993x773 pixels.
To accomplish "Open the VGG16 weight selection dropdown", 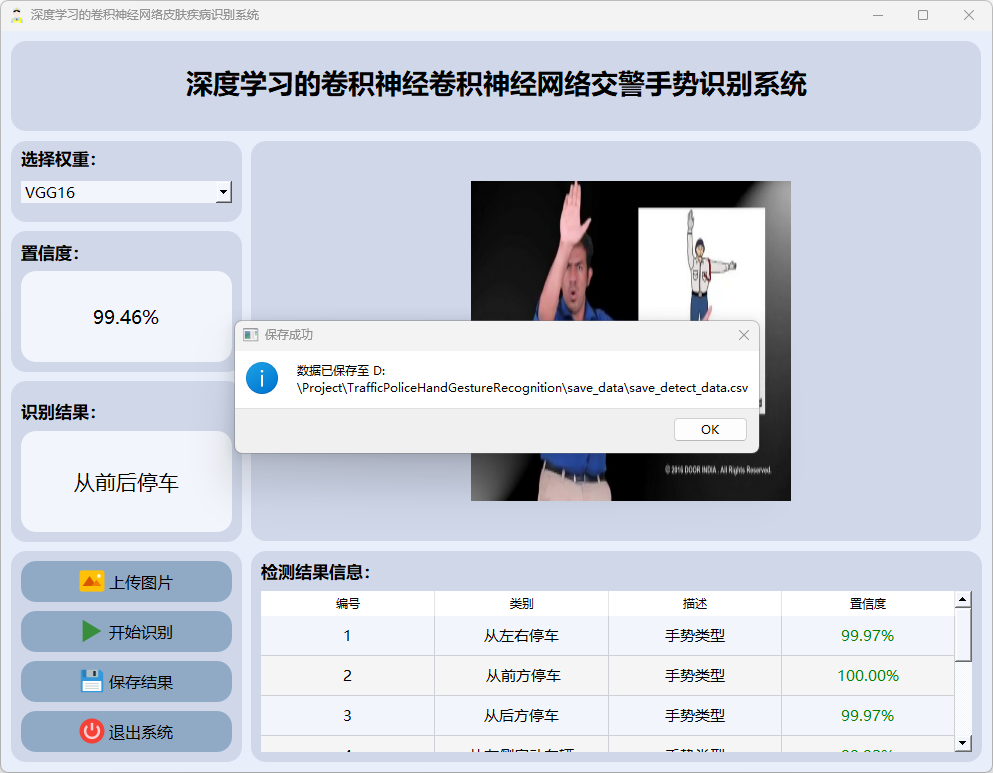I will 118,192.
